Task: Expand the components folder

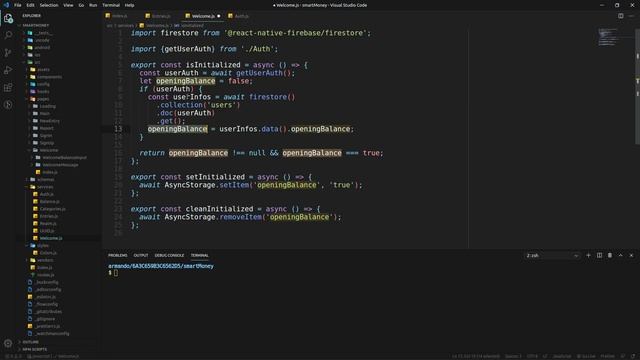Action: click(50, 77)
